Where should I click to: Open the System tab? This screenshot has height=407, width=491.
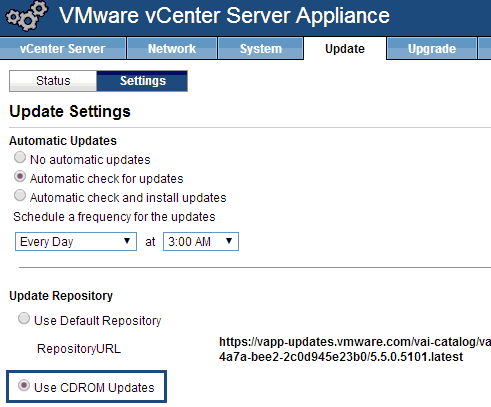[x=261, y=49]
